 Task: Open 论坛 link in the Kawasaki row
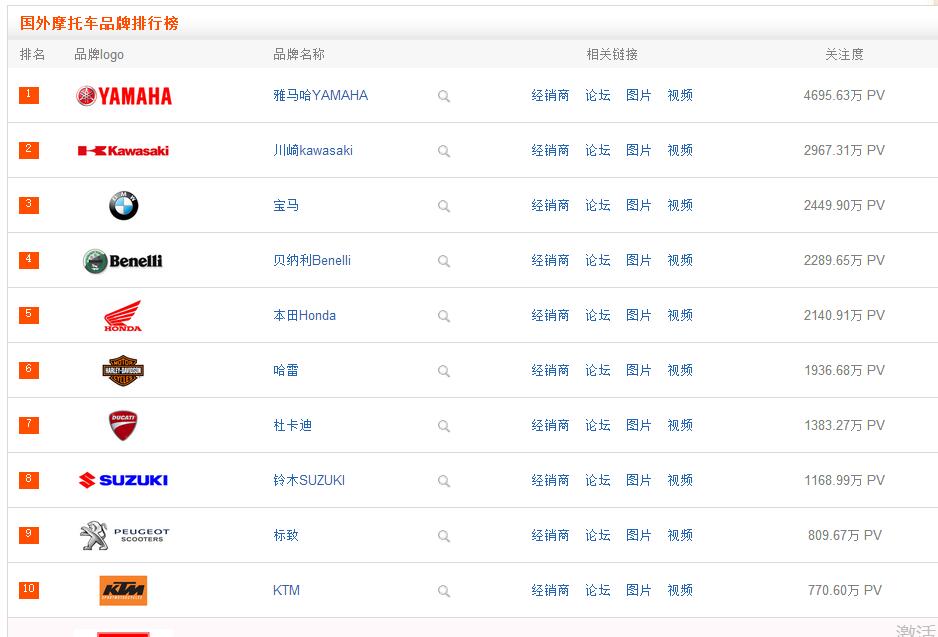[598, 151]
